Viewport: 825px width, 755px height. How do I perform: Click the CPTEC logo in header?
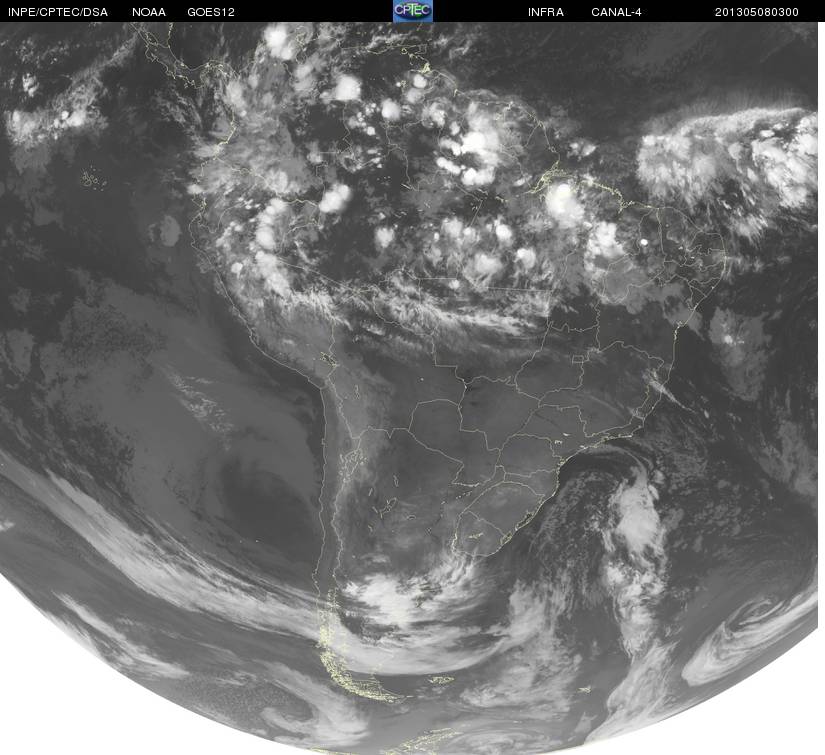[413, 11]
